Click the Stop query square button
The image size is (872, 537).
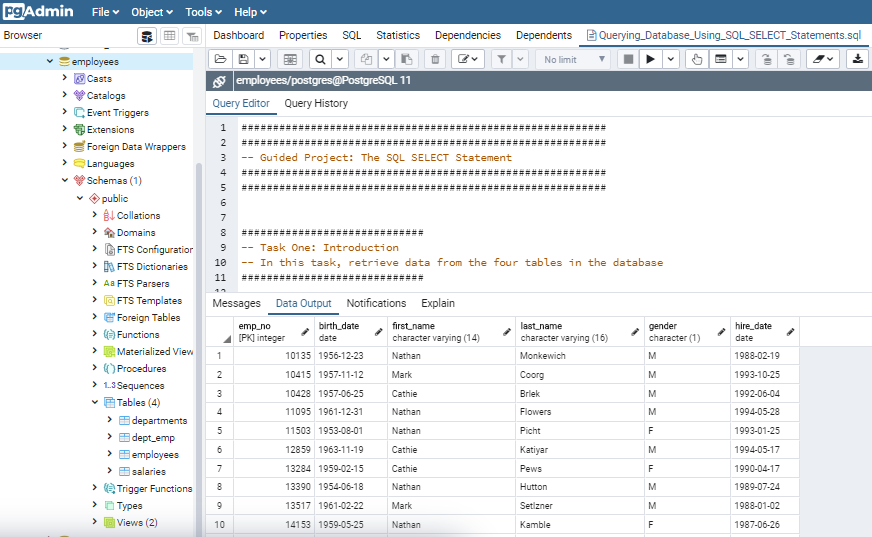[x=628, y=59]
